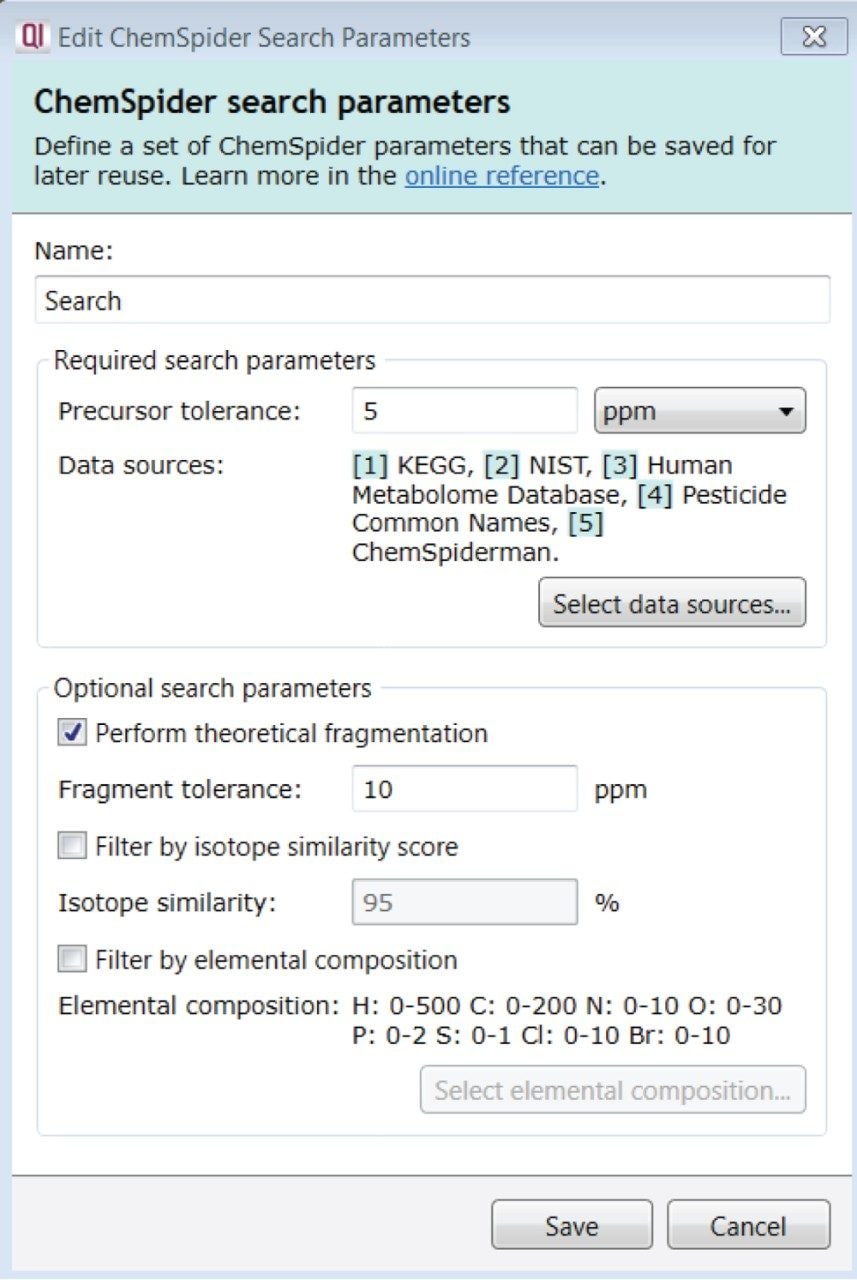The height and width of the screenshot is (1280, 857).
Task: Close the Edit ChemSpider Search Parameters dialog
Action: click(x=814, y=38)
